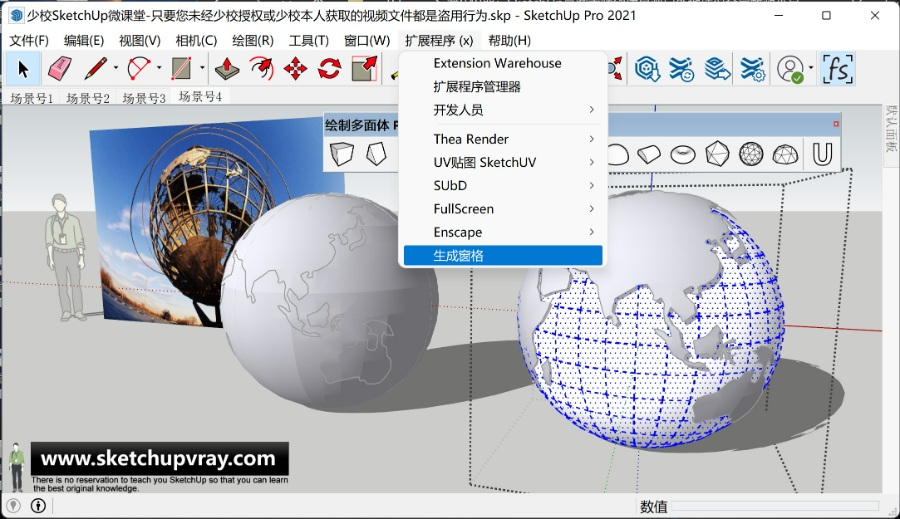
Task: Switch to scene tab 场景号4
Action: tap(200, 96)
